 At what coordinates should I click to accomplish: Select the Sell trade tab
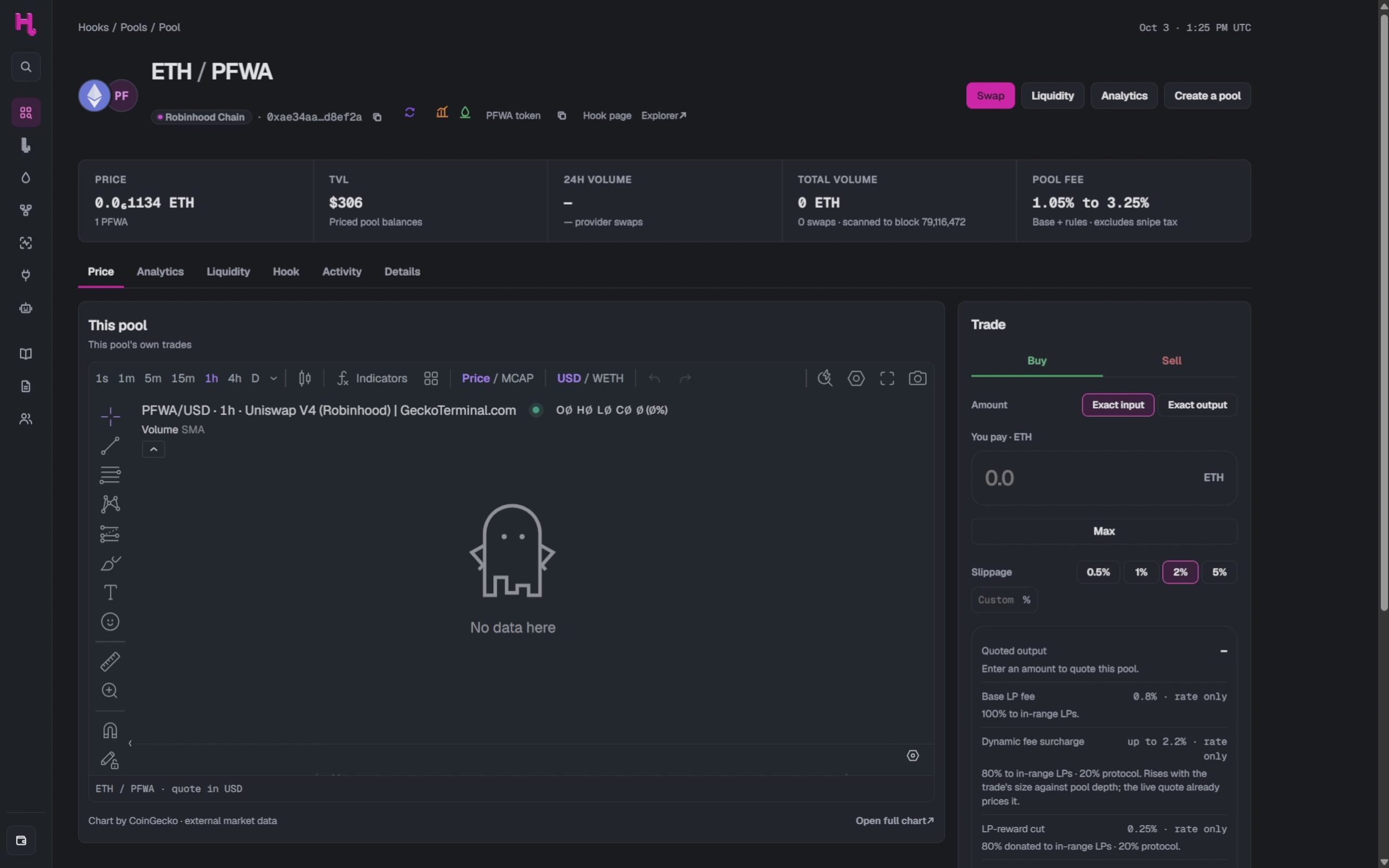coord(1171,361)
